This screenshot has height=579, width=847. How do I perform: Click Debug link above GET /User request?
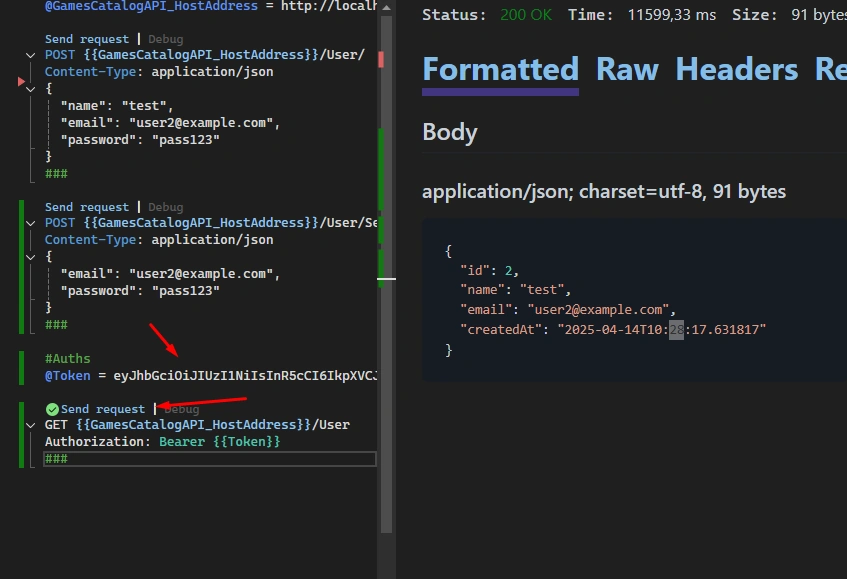182,409
